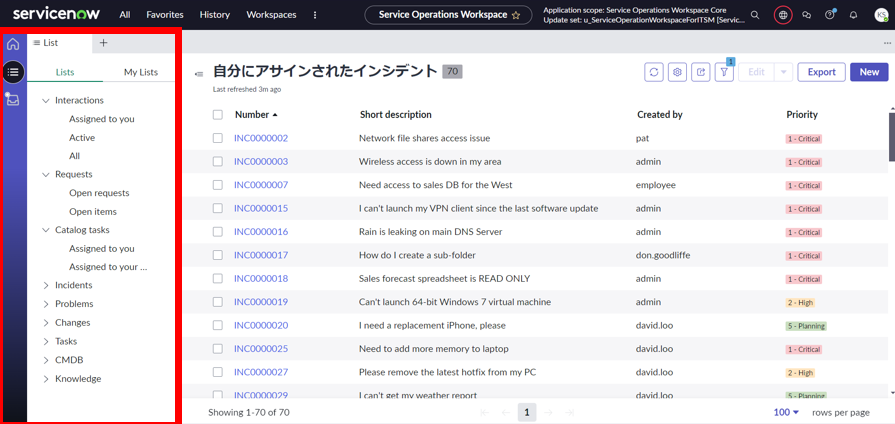Open tab bar overflow dots at right
Image resolution: width=895 pixels, height=424 pixels.
tap(886, 43)
